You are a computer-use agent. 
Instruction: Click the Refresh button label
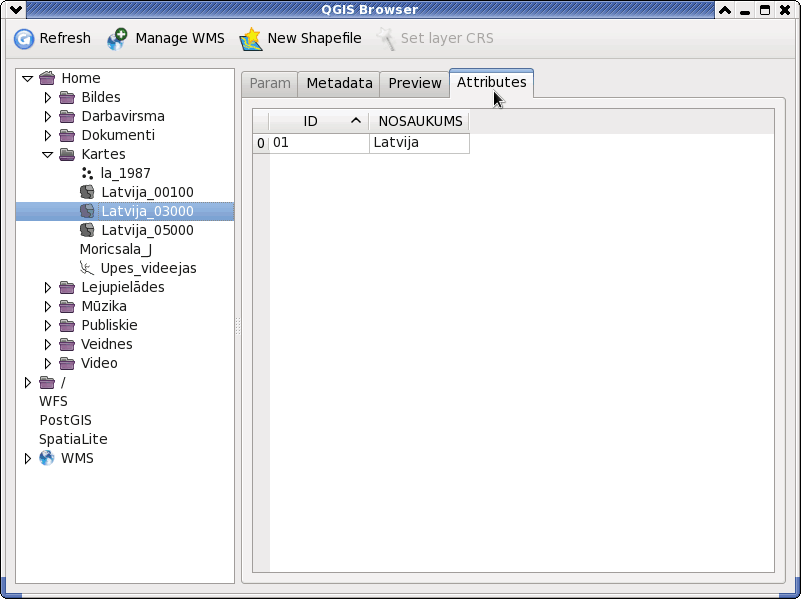pos(65,38)
